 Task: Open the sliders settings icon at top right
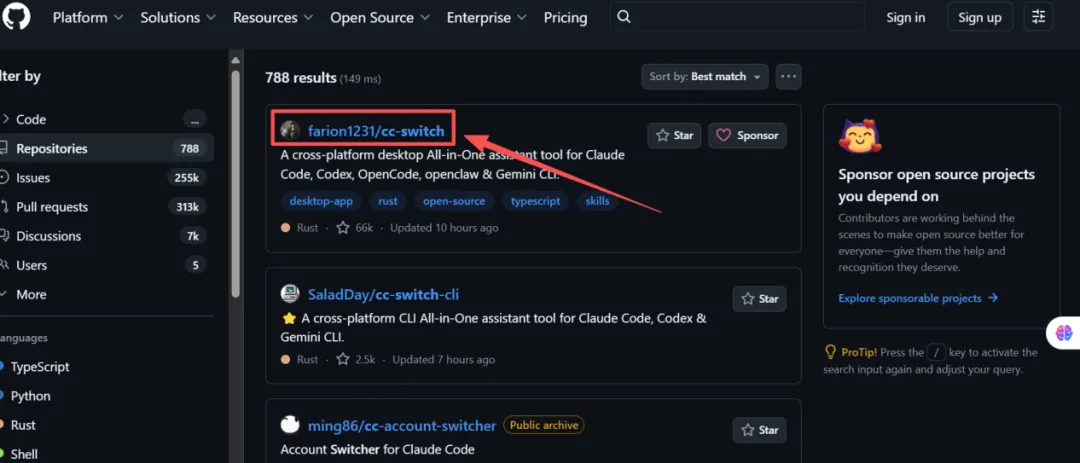pyautogui.click(x=1039, y=17)
